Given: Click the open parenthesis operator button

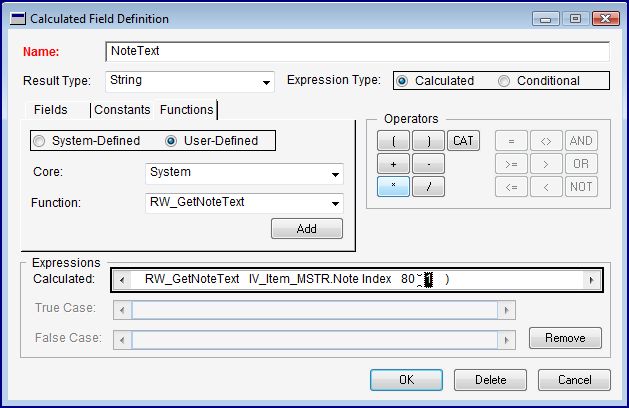Looking at the screenshot, I should click(393, 141).
